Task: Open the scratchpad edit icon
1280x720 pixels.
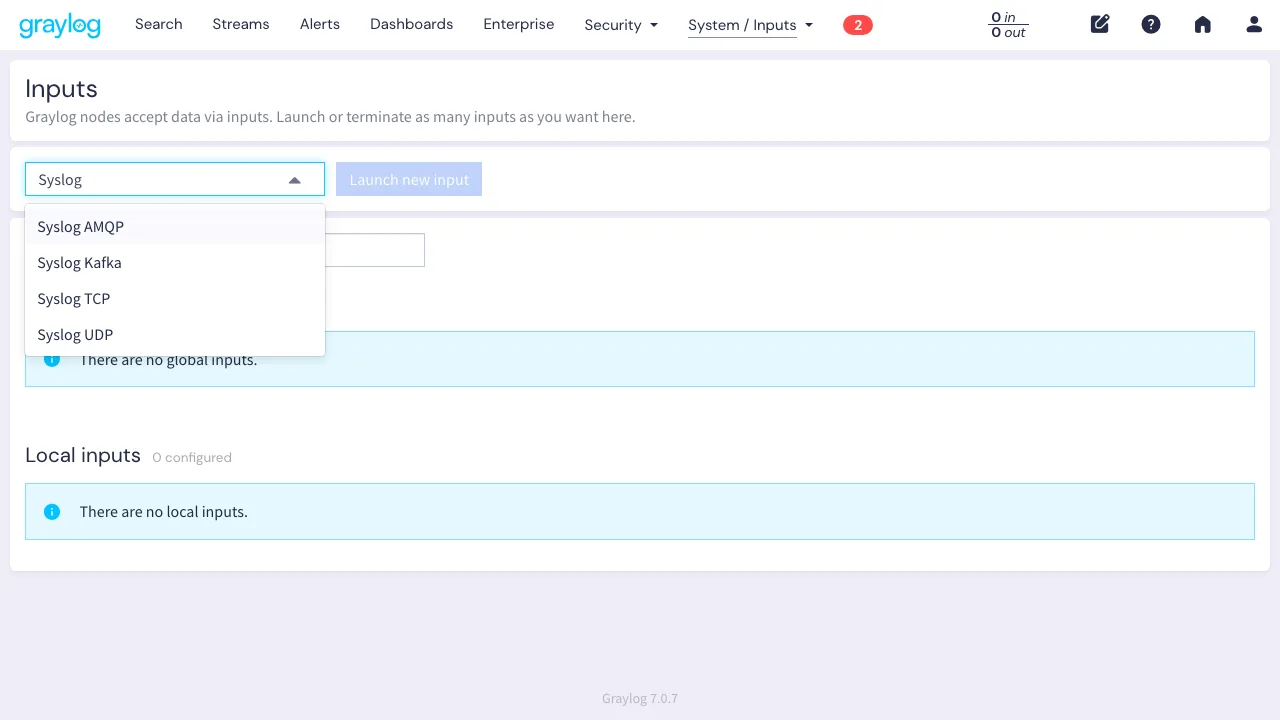Action: pos(1100,24)
